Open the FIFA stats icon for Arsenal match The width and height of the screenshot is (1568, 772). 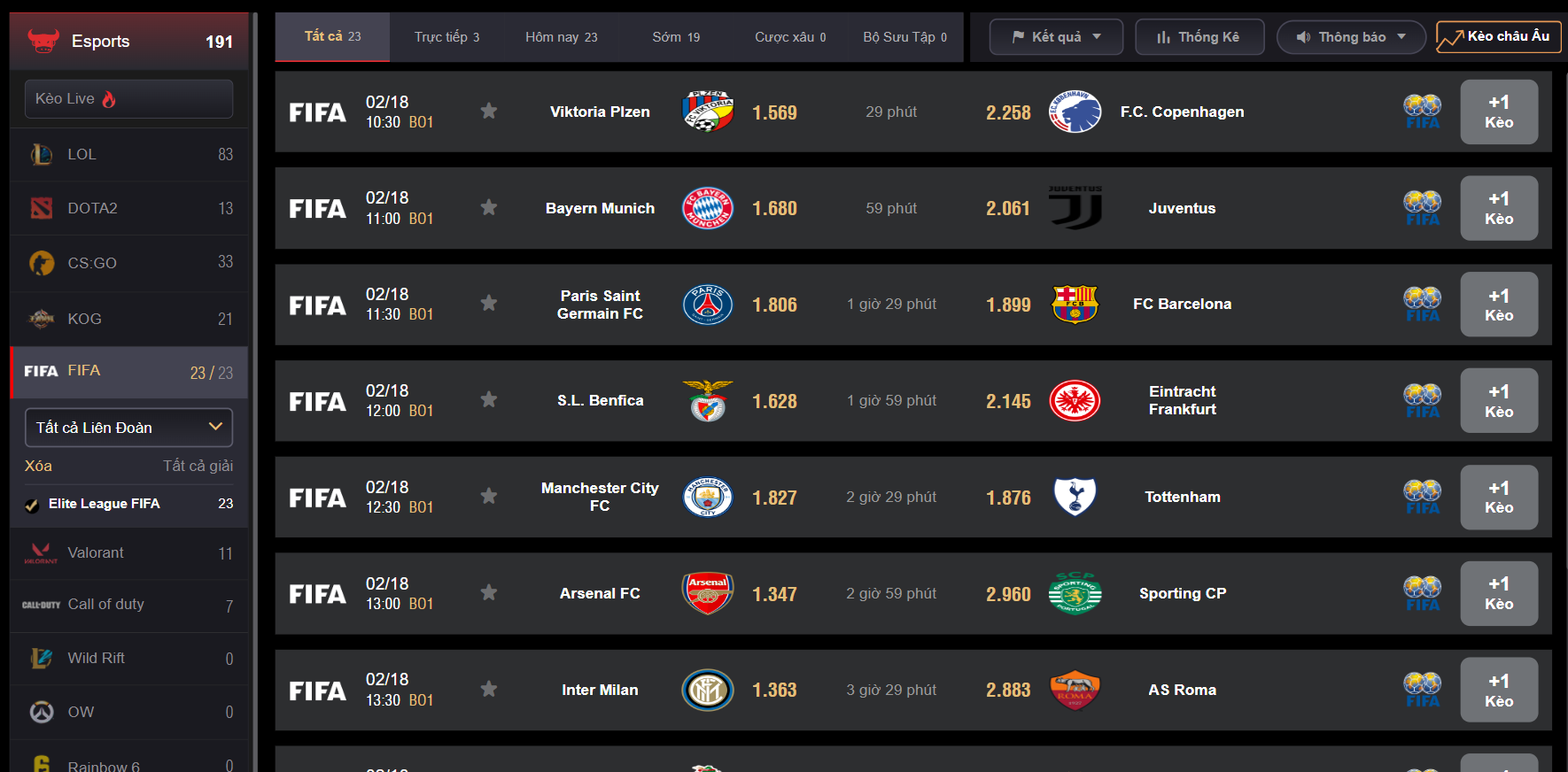[x=1422, y=594]
